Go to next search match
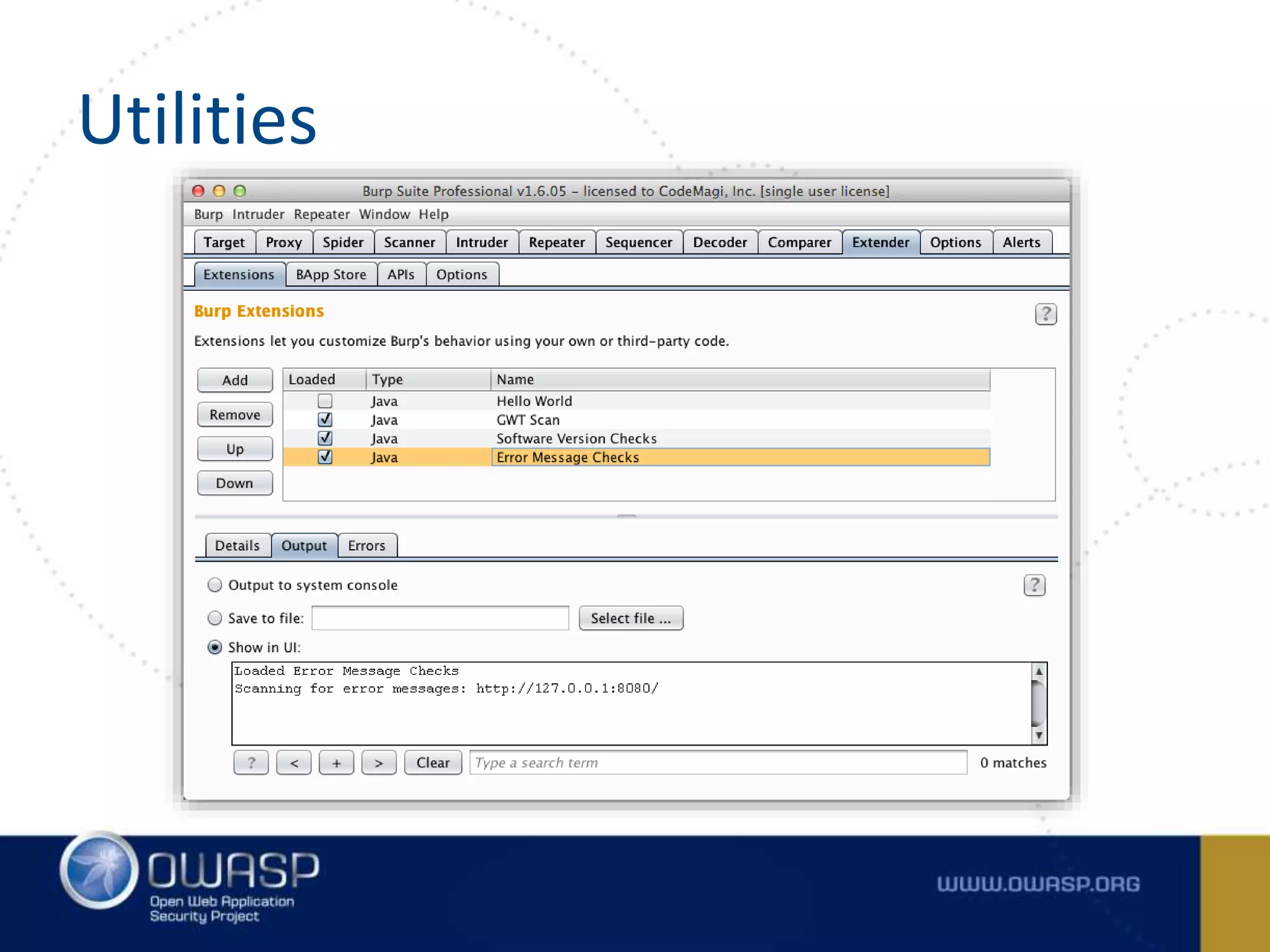 [379, 762]
